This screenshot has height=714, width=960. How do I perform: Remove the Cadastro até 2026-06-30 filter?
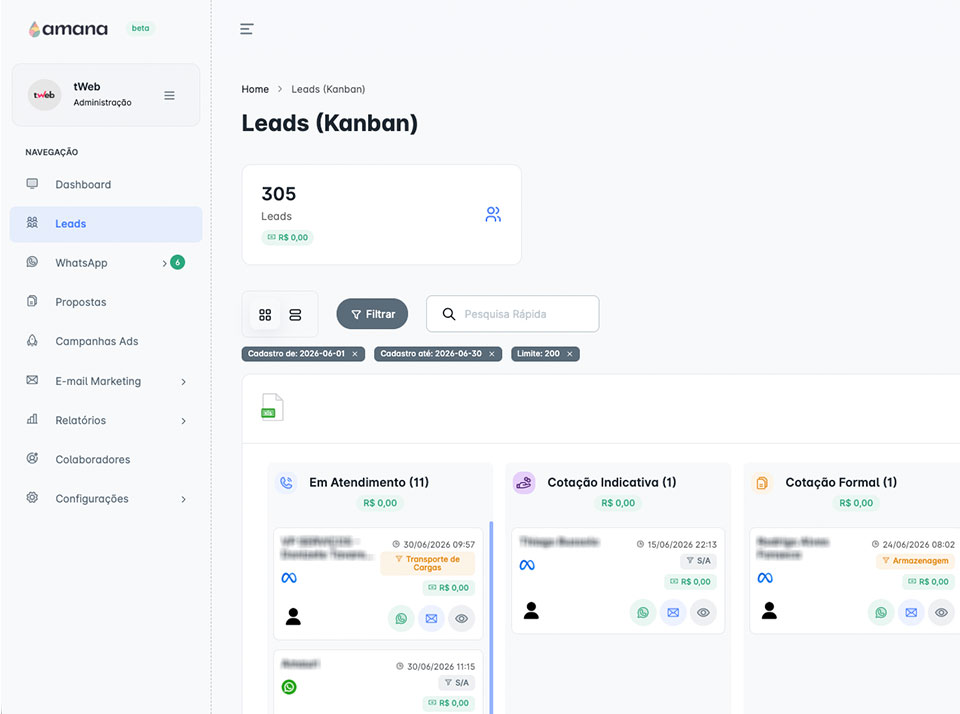pos(492,354)
